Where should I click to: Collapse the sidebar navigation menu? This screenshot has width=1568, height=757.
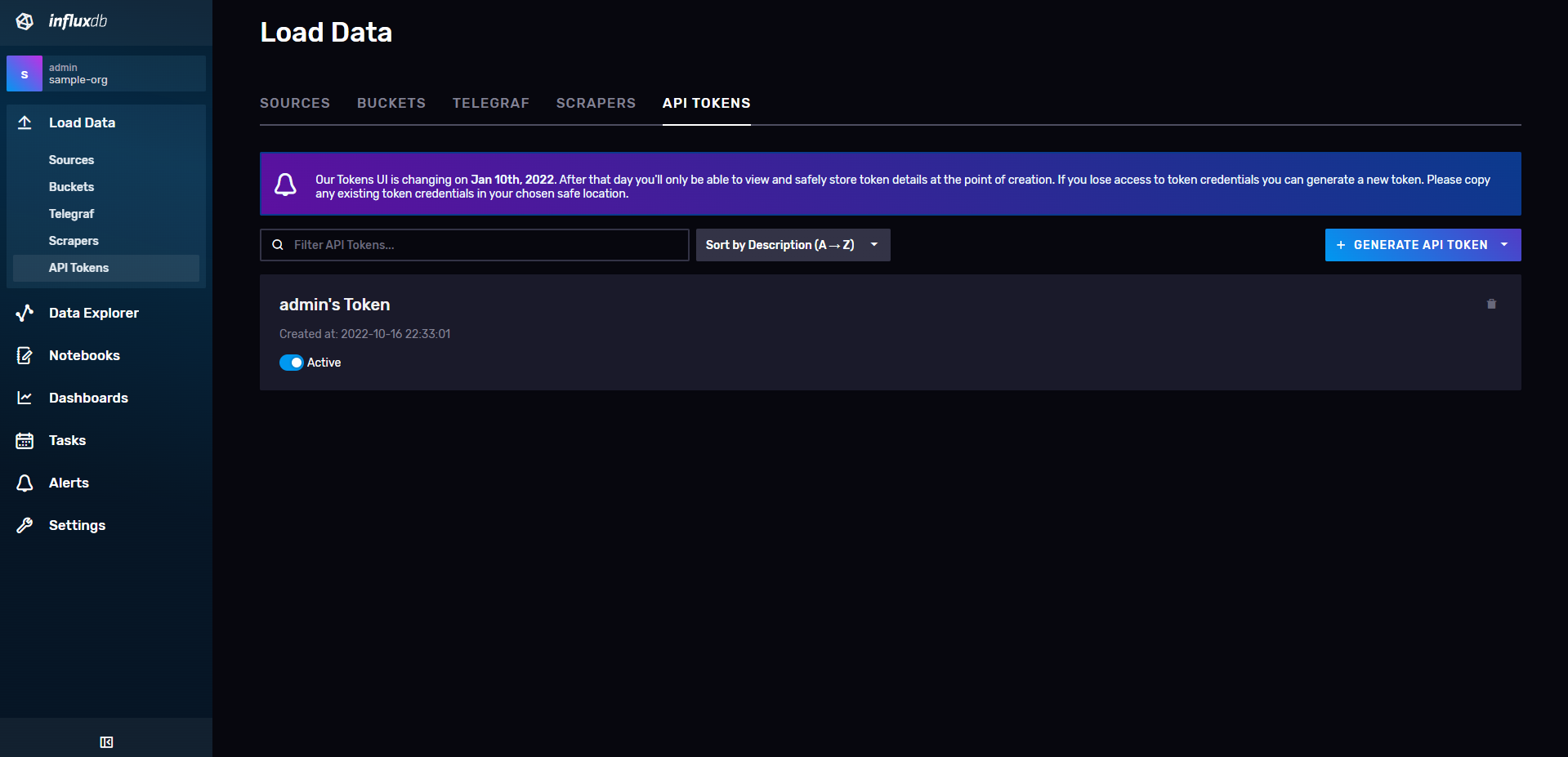(106, 741)
